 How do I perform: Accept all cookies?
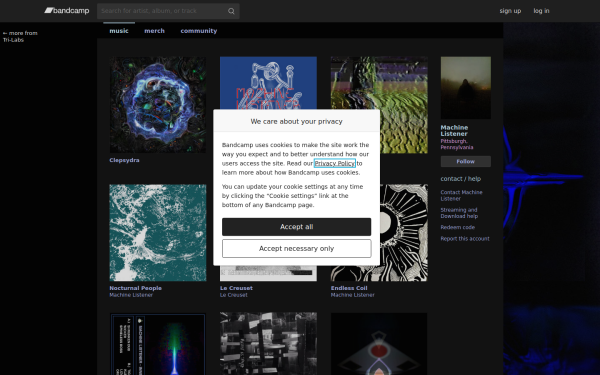point(297,227)
